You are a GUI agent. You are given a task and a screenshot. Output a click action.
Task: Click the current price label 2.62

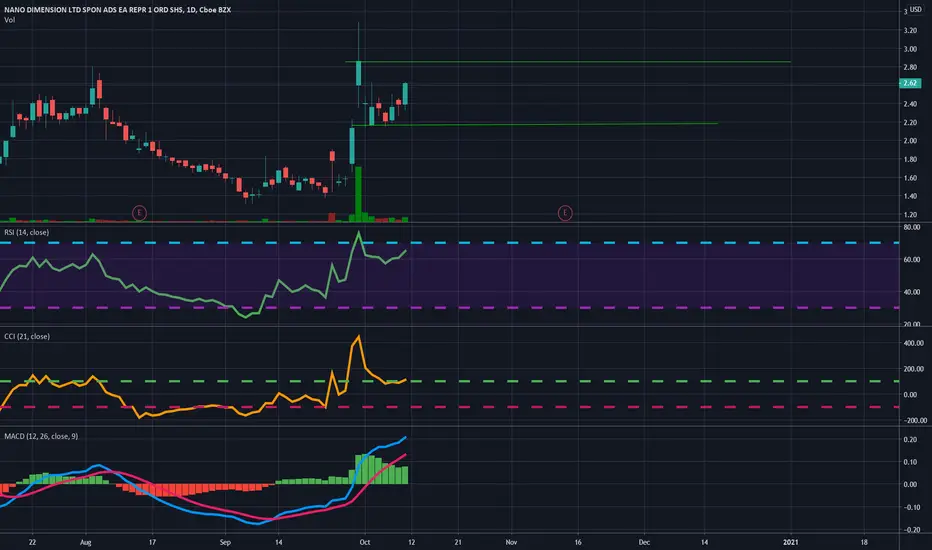tap(910, 83)
